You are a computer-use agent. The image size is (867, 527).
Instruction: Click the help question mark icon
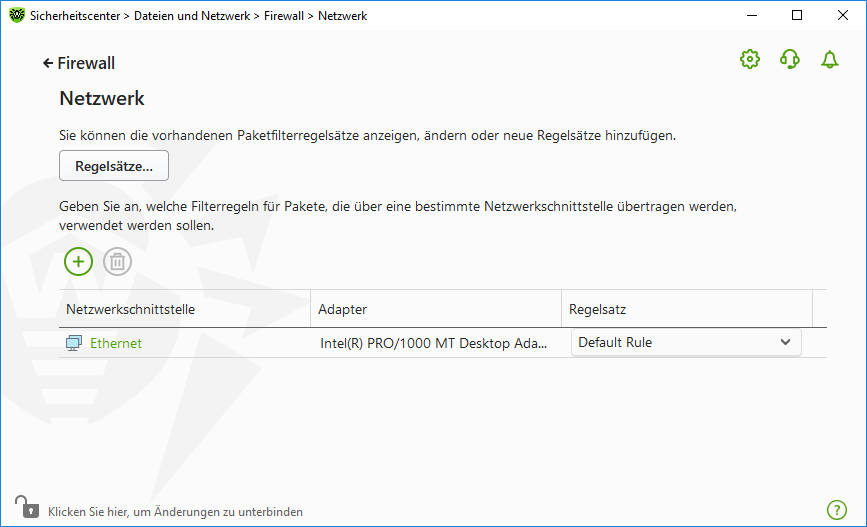click(x=837, y=510)
